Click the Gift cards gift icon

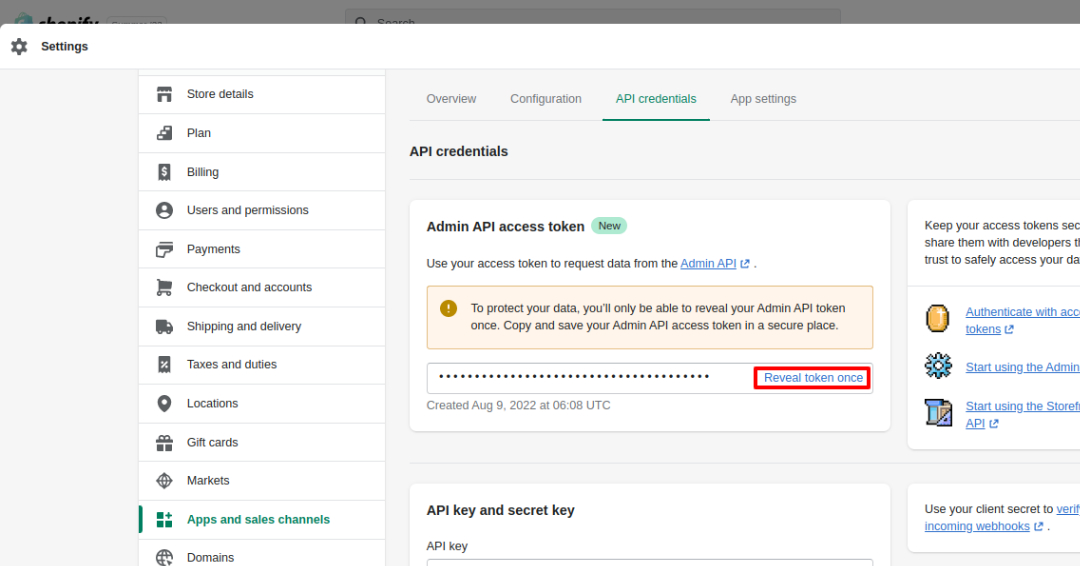point(164,442)
